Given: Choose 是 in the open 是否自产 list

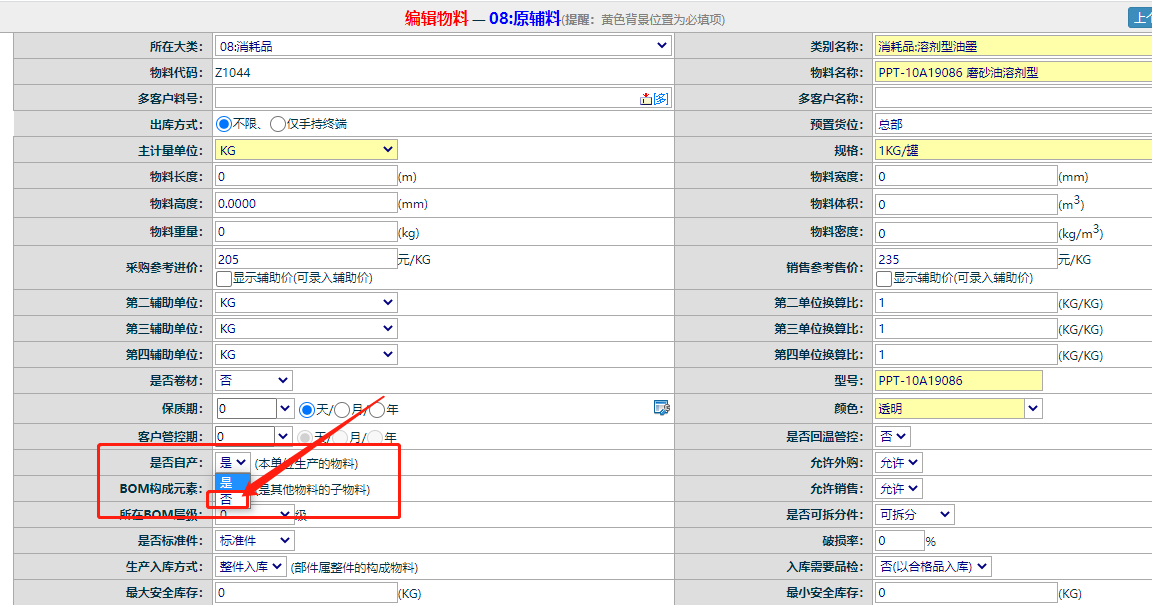Looking at the screenshot, I should [227, 482].
